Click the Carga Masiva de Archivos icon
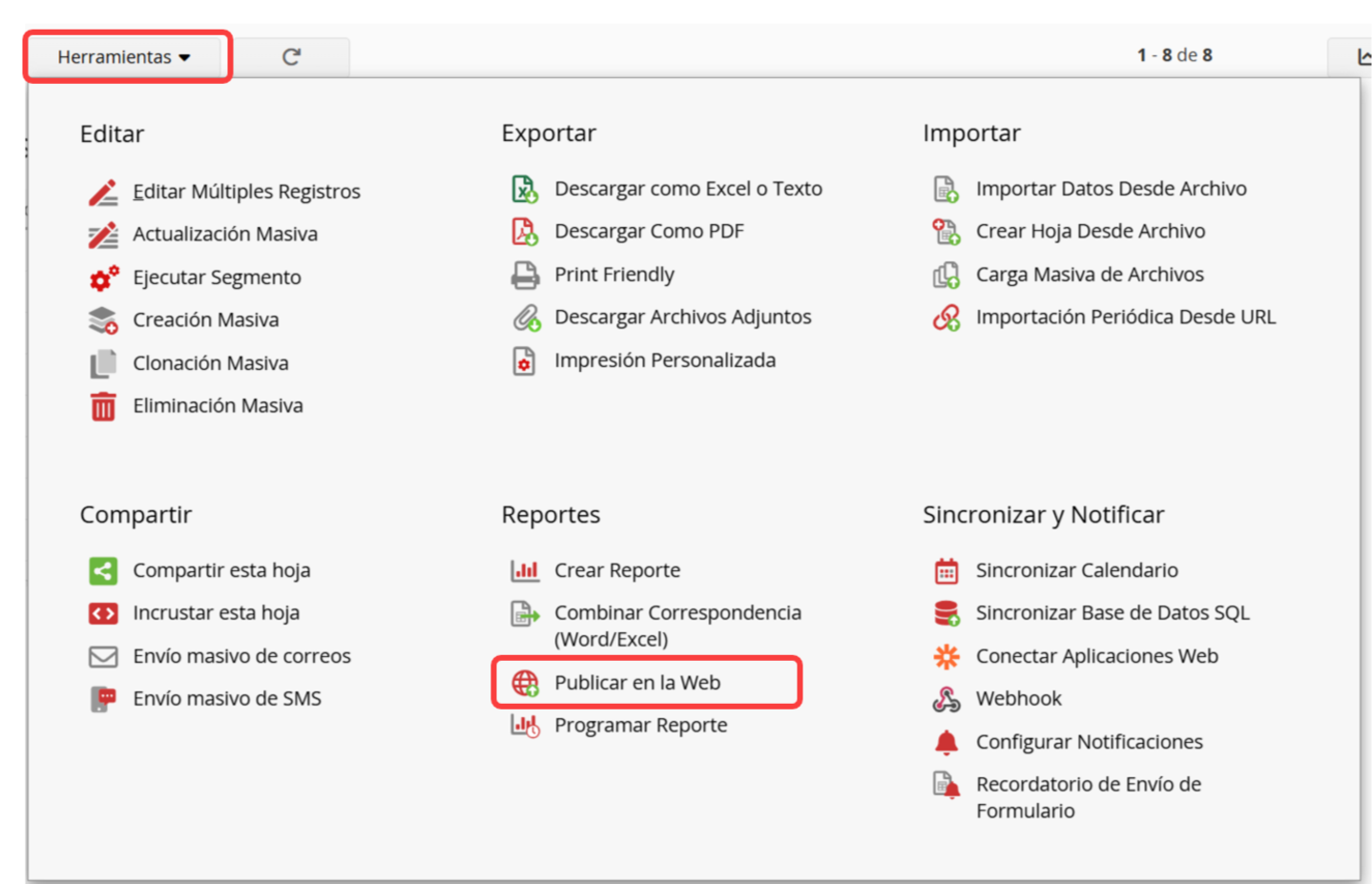Image resolution: width=1372 pixels, height=884 pixels. 946,275
